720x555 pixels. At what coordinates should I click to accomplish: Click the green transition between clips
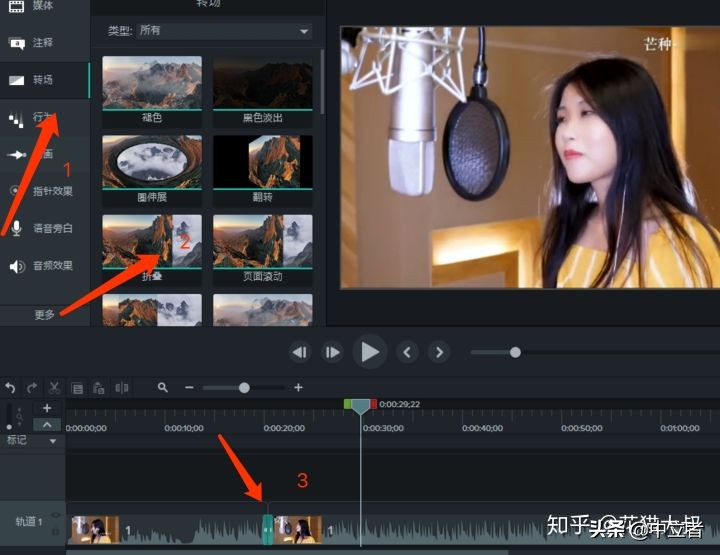(267, 530)
